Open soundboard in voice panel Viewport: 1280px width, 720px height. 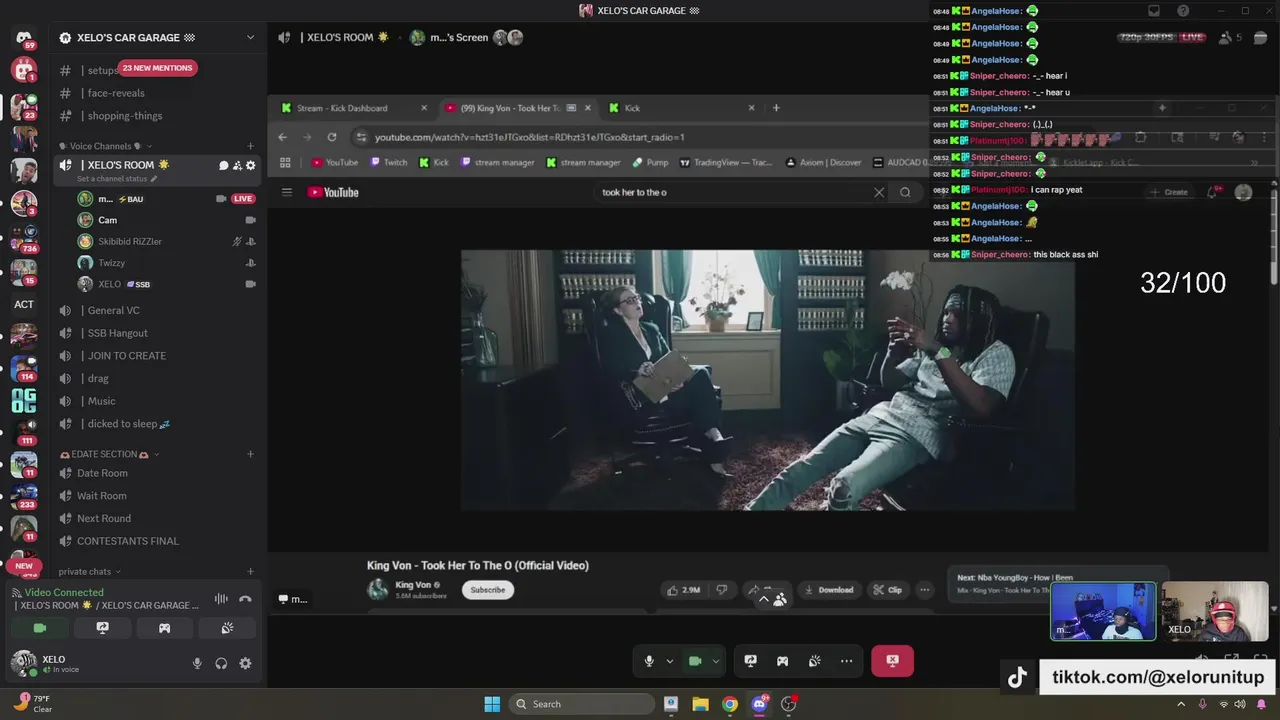[x=227, y=628]
